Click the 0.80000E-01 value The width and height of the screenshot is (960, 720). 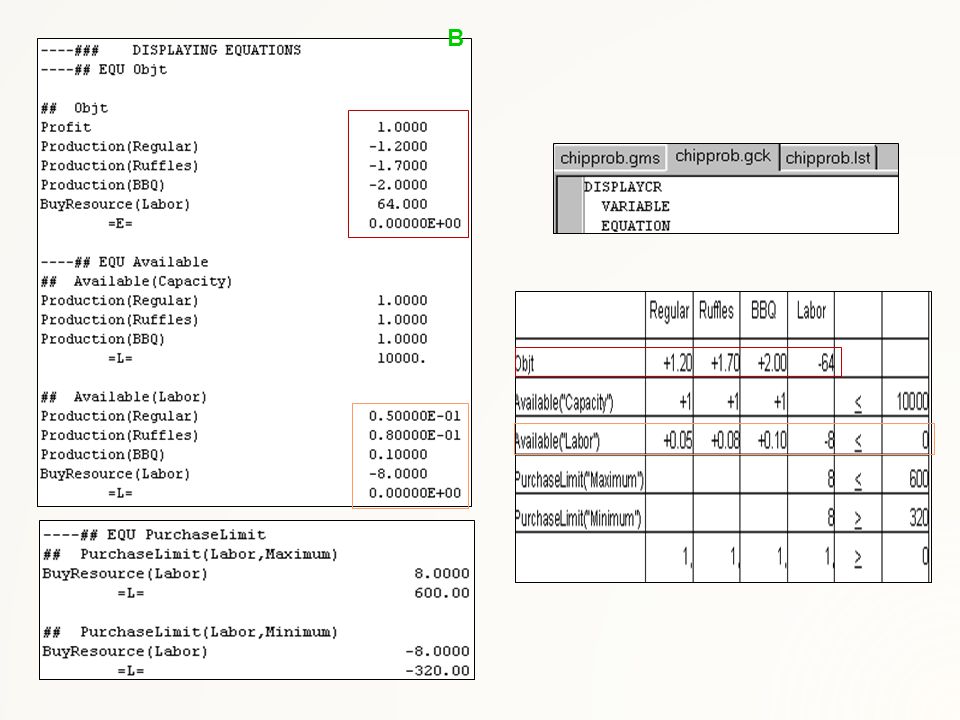414,435
